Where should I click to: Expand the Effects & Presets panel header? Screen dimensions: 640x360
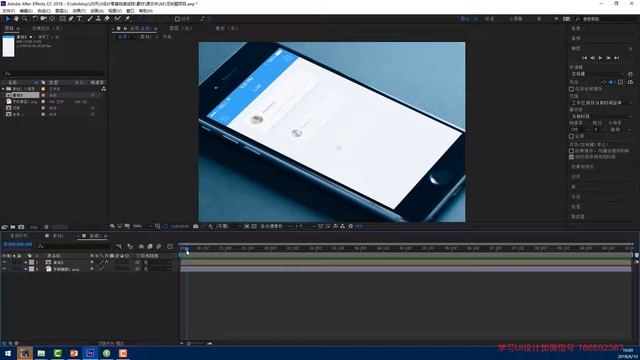point(582,167)
